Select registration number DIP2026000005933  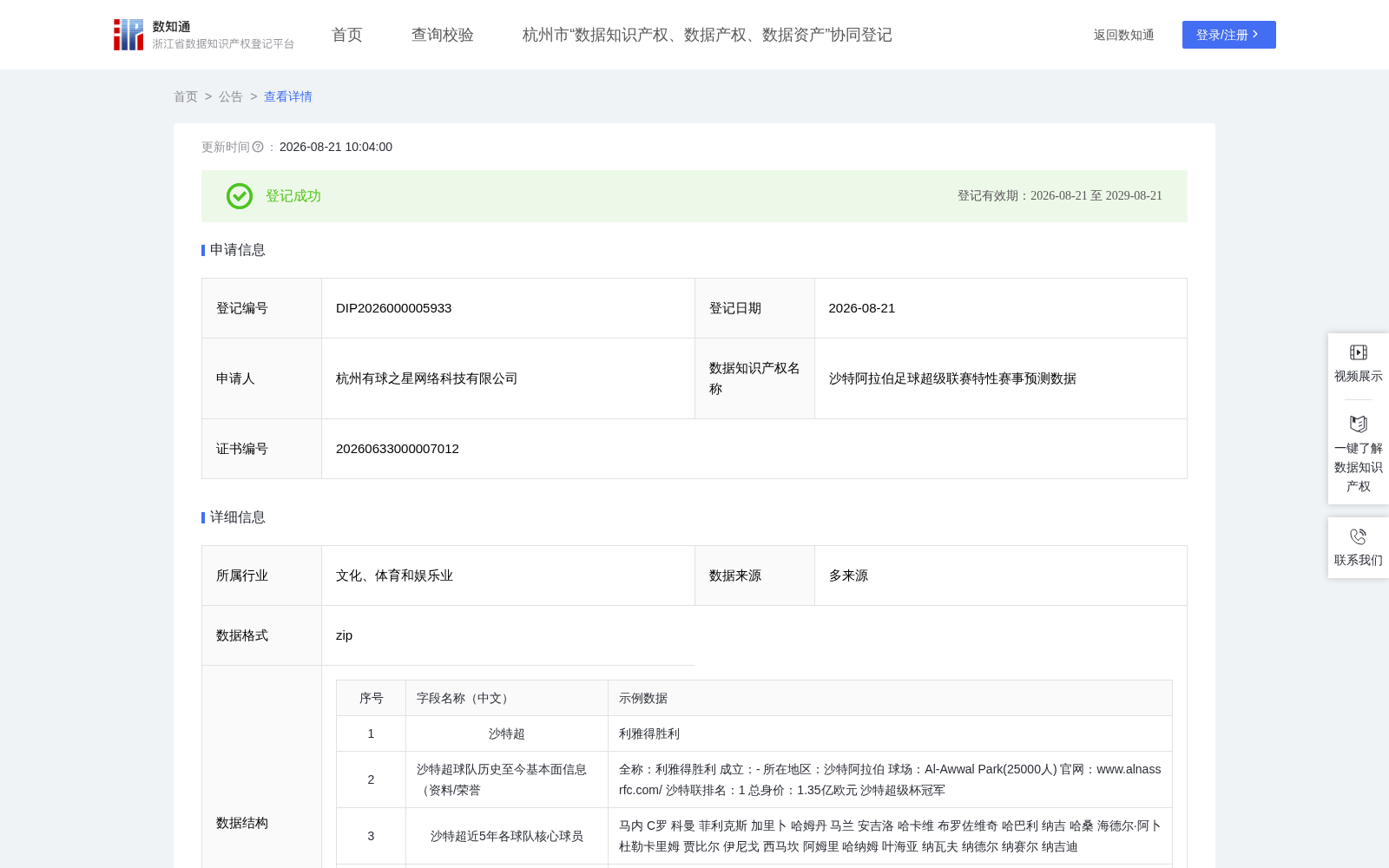[x=393, y=308]
